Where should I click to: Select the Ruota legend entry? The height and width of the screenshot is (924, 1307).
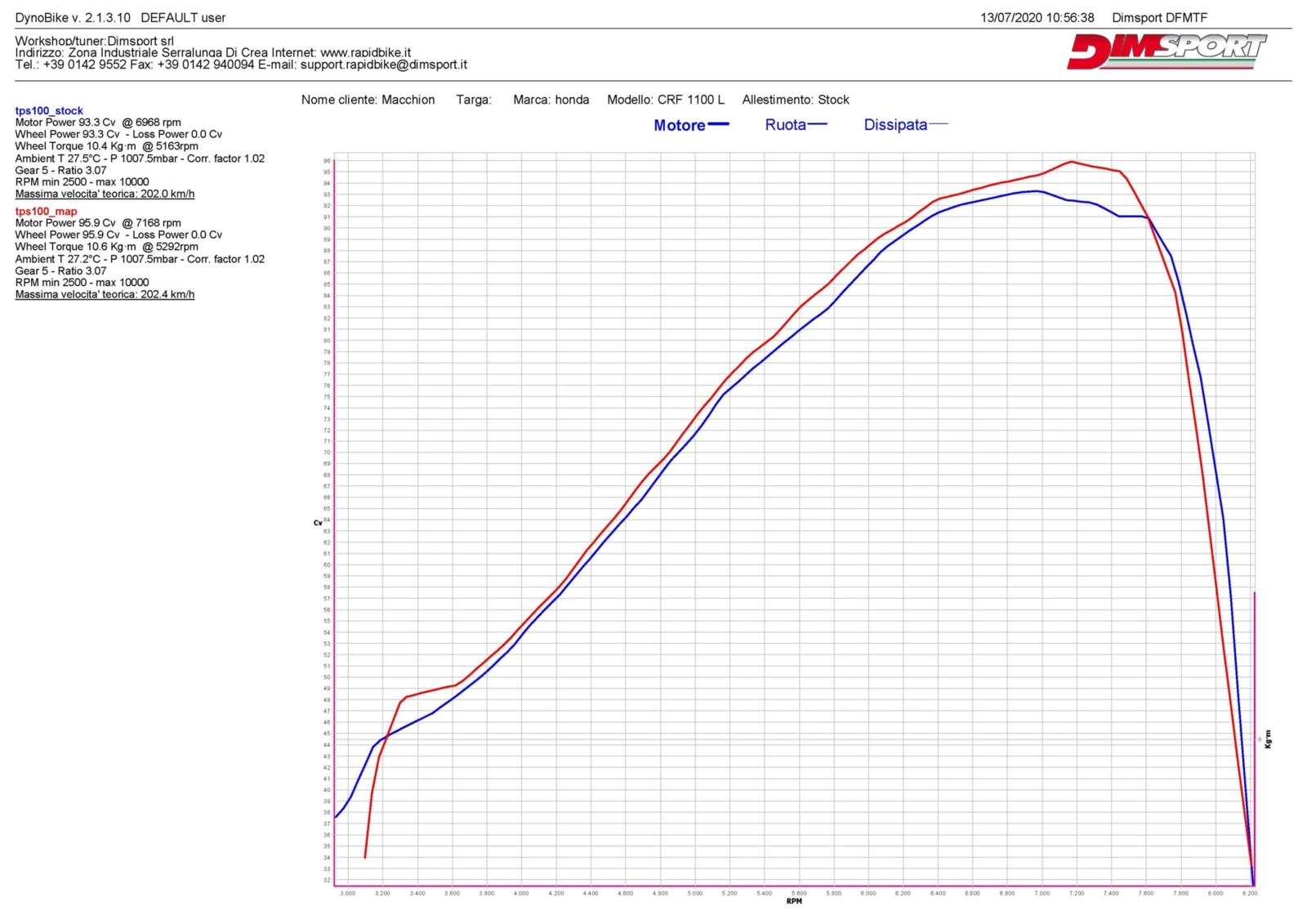tap(785, 125)
